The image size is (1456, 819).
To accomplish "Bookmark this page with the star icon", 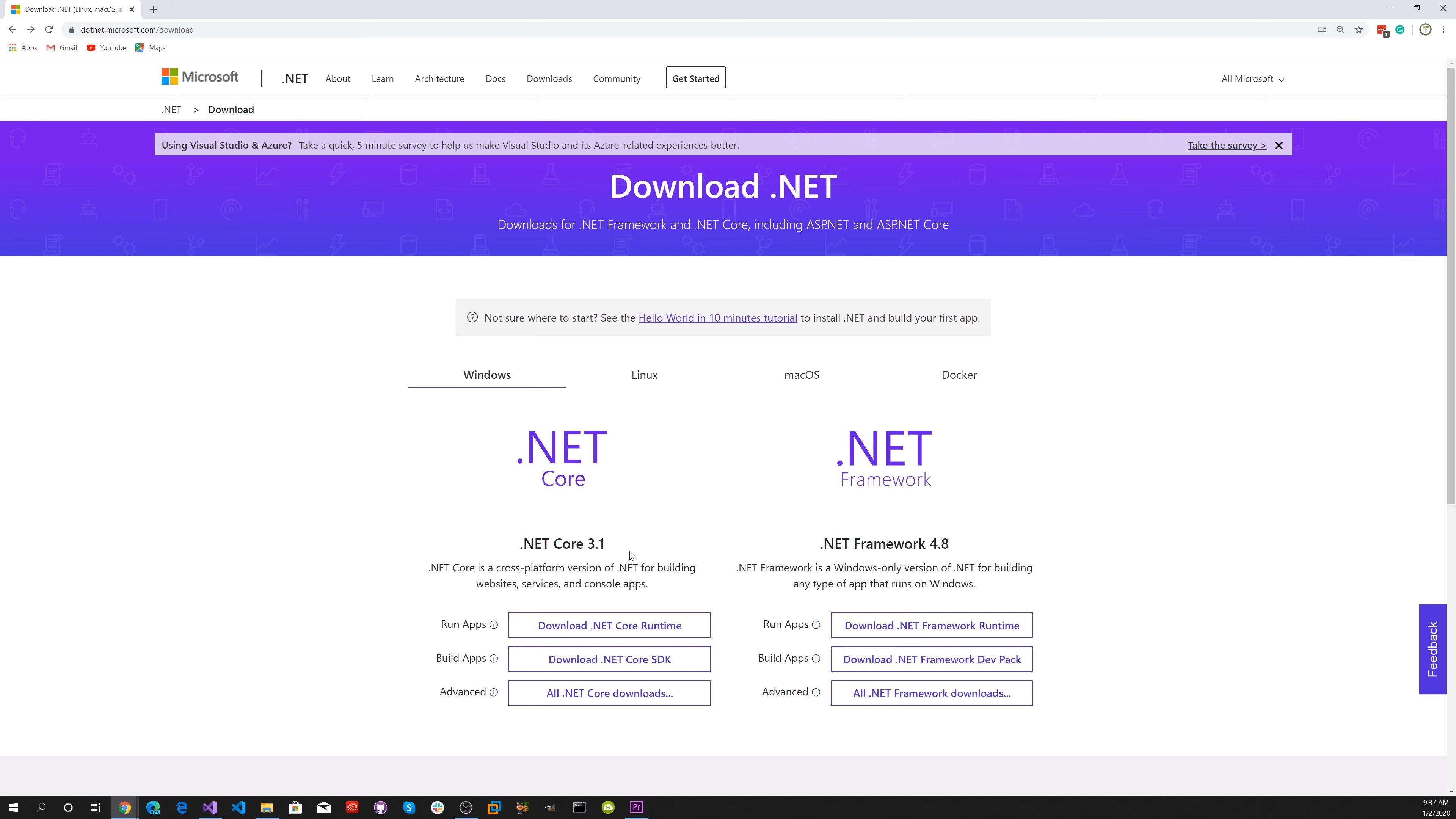I will click(x=1359, y=30).
